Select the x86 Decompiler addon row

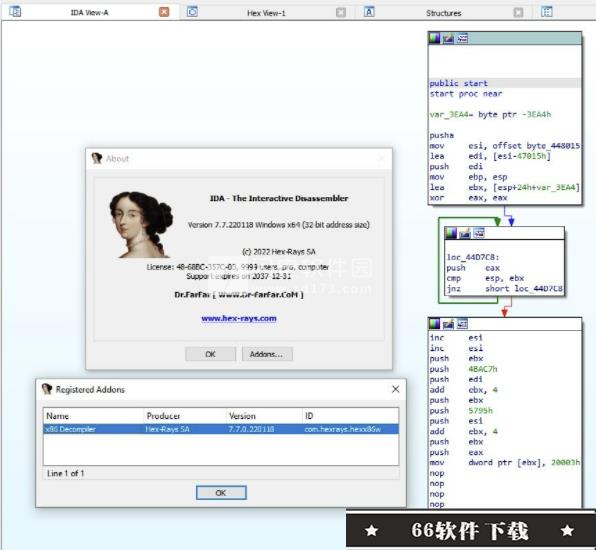point(221,429)
